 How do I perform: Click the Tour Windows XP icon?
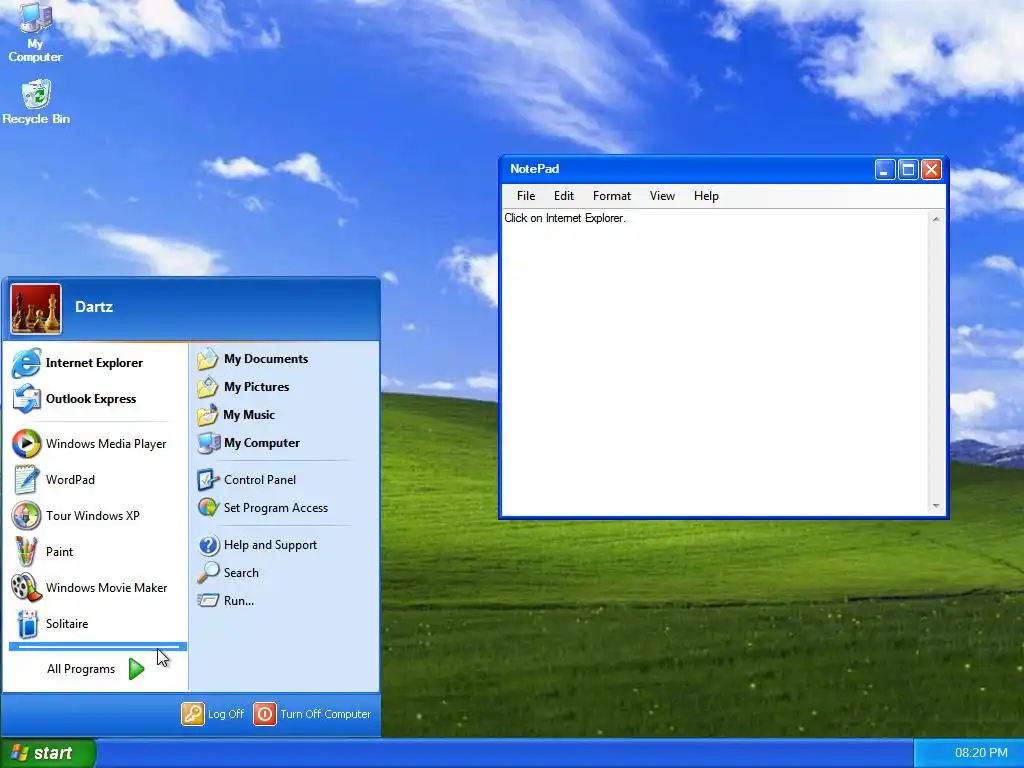26,515
